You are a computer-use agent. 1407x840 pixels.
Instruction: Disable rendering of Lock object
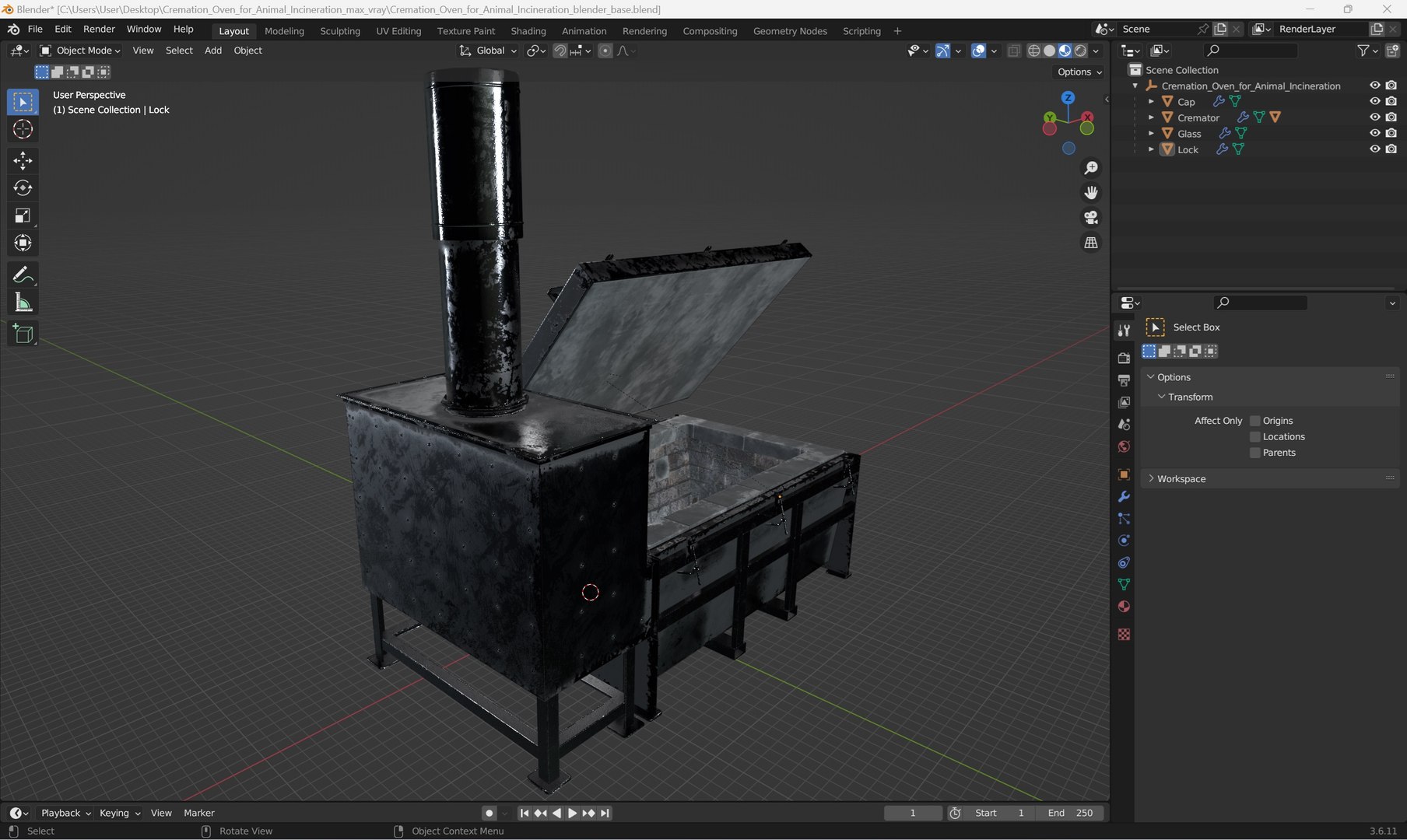tap(1391, 149)
